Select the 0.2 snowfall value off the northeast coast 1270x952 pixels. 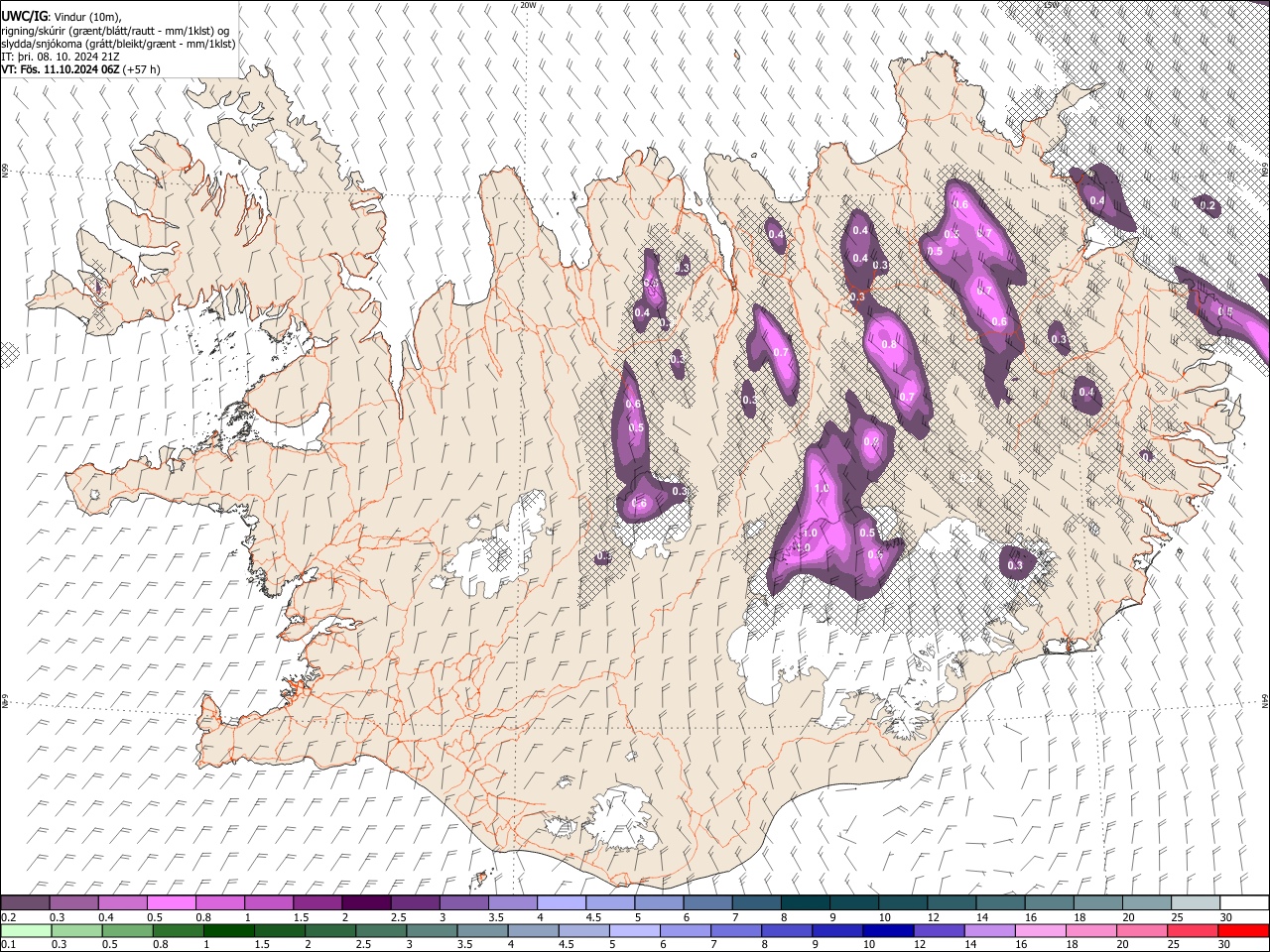[1207, 206]
